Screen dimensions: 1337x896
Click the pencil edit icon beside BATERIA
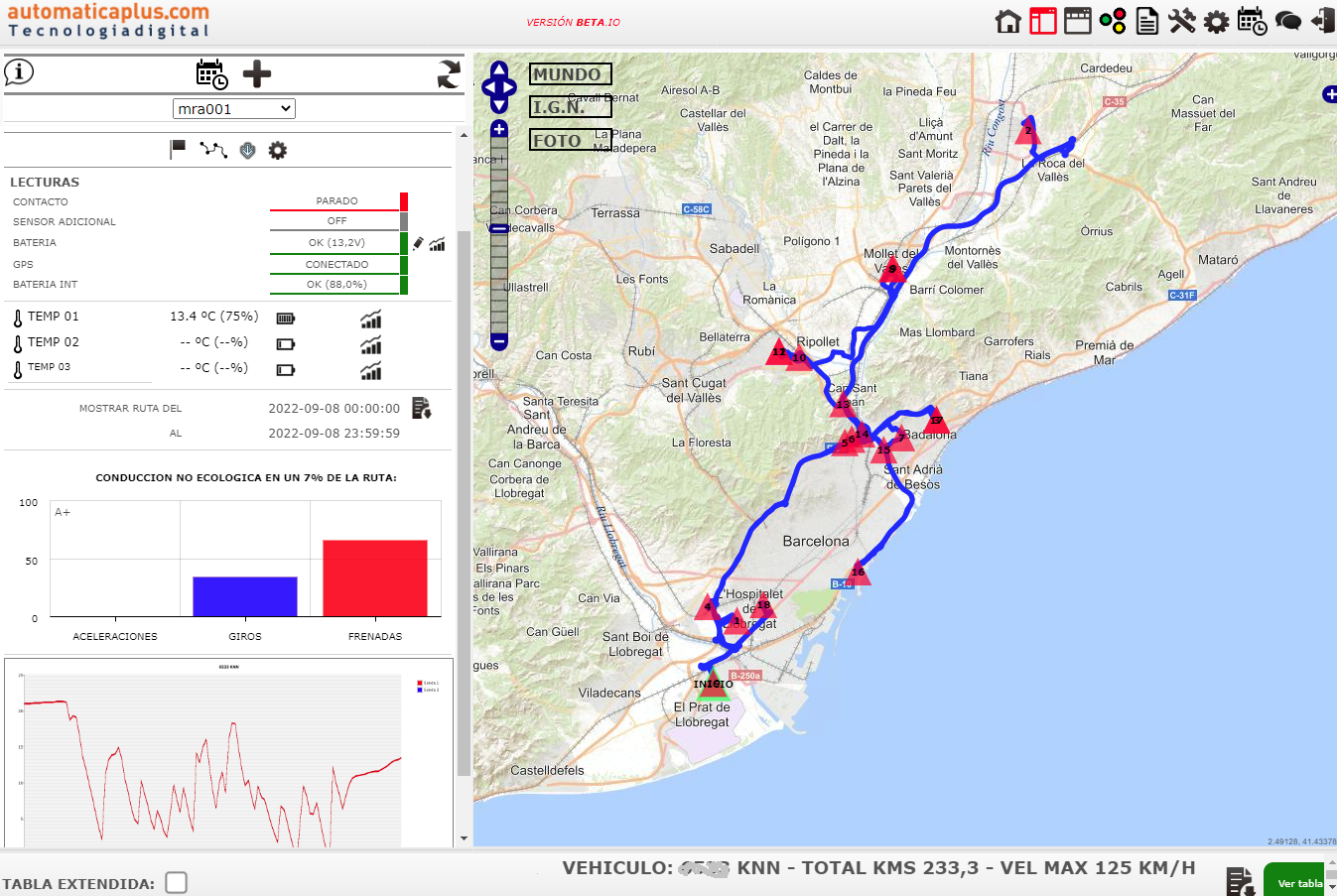tap(417, 242)
